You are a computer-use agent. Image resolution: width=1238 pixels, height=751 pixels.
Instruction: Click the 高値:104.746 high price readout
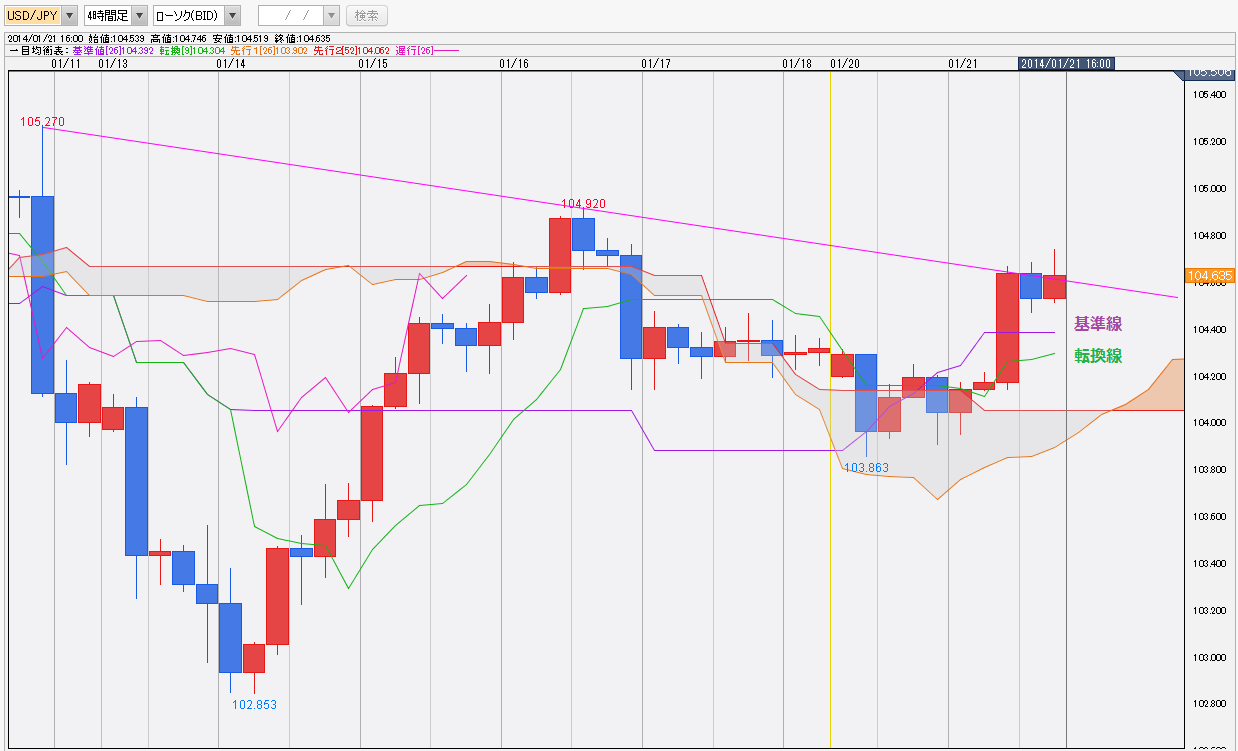pyautogui.click(x=179, y=38)
